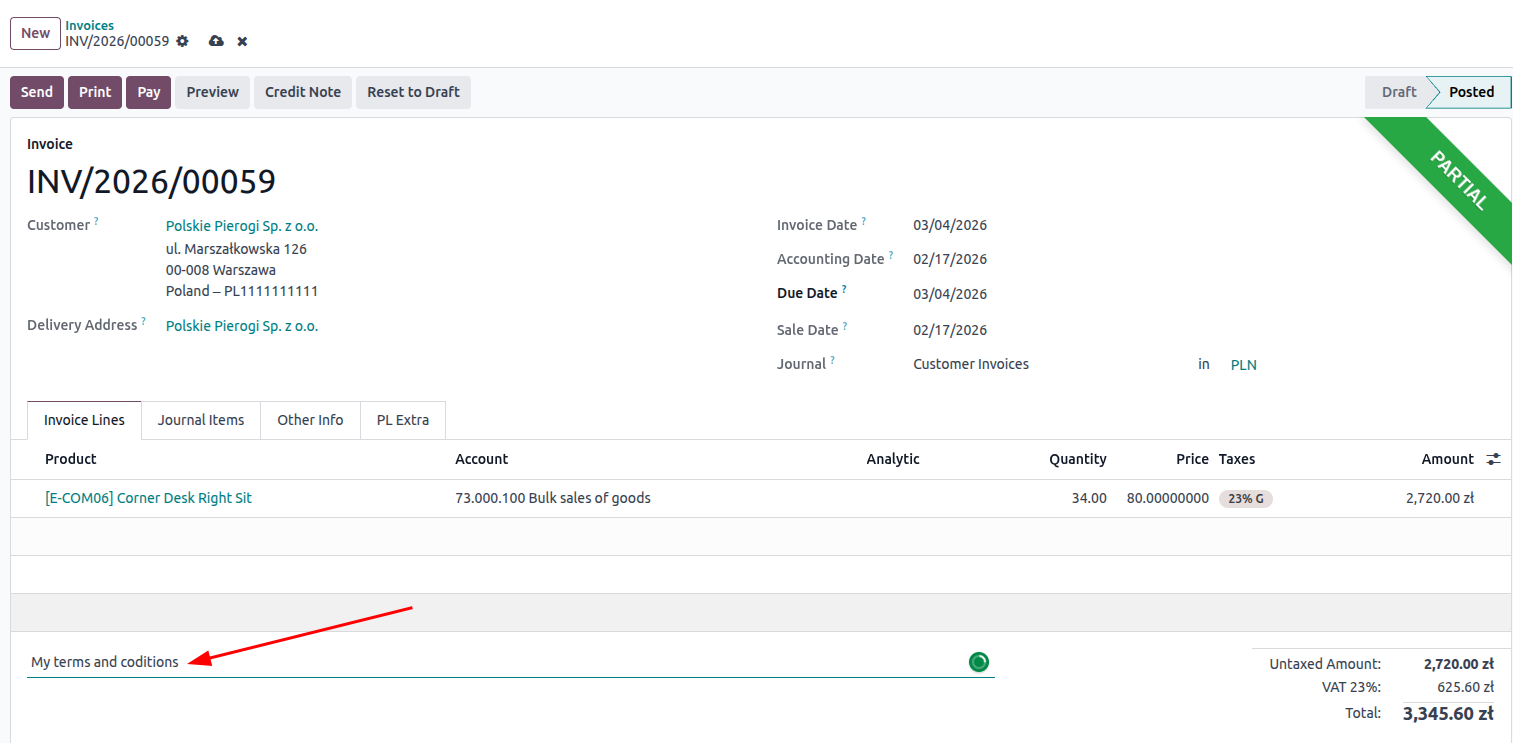Screen dimensions: 1513x743
Task: Open the Polskie Pierogi customer link
Action: (x=241, y=226)
